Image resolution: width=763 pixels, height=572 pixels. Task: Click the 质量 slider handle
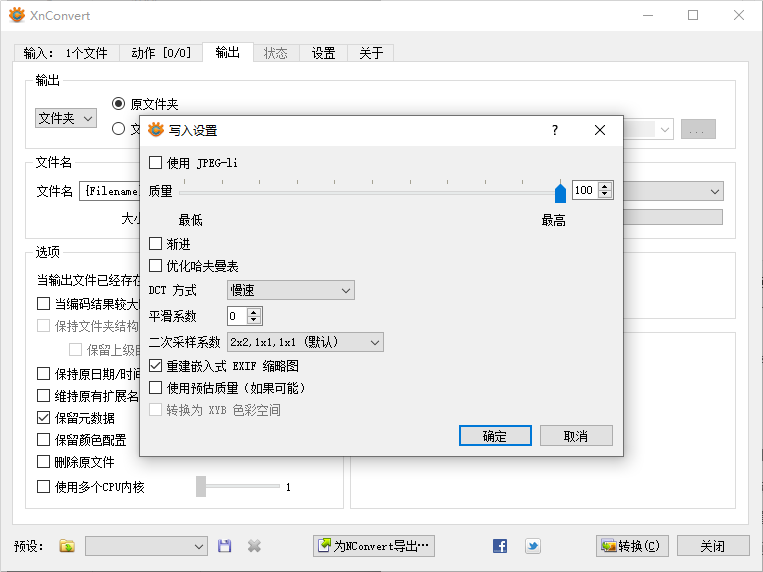pos(560,193)
